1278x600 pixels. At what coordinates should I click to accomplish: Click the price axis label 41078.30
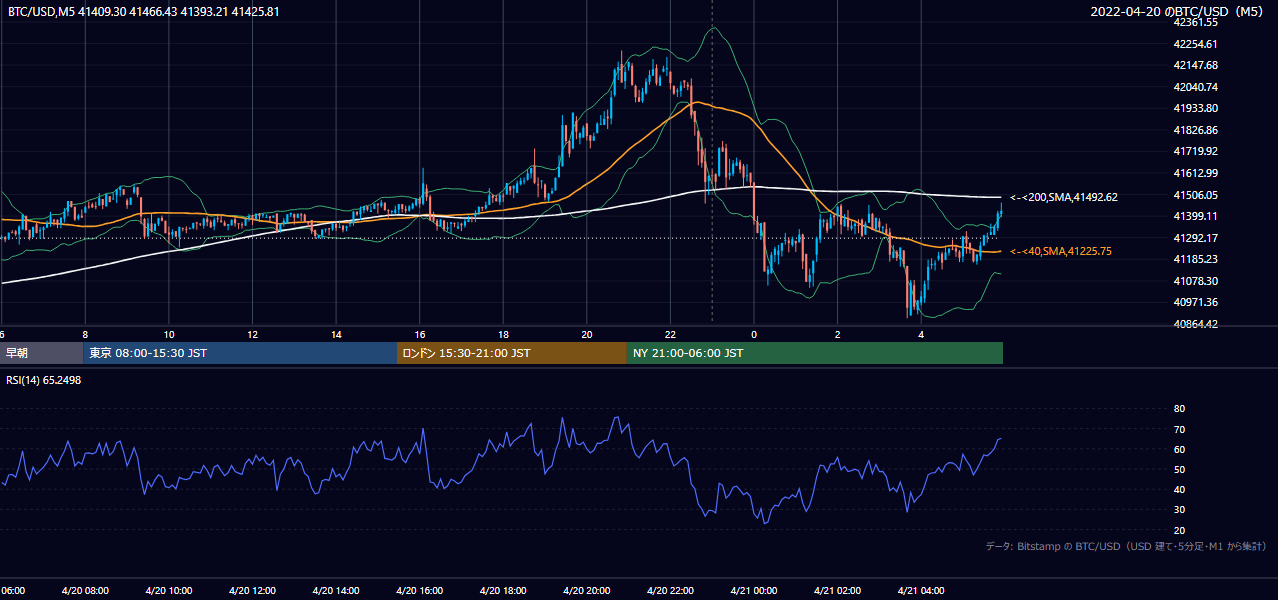coord(1197,281)
